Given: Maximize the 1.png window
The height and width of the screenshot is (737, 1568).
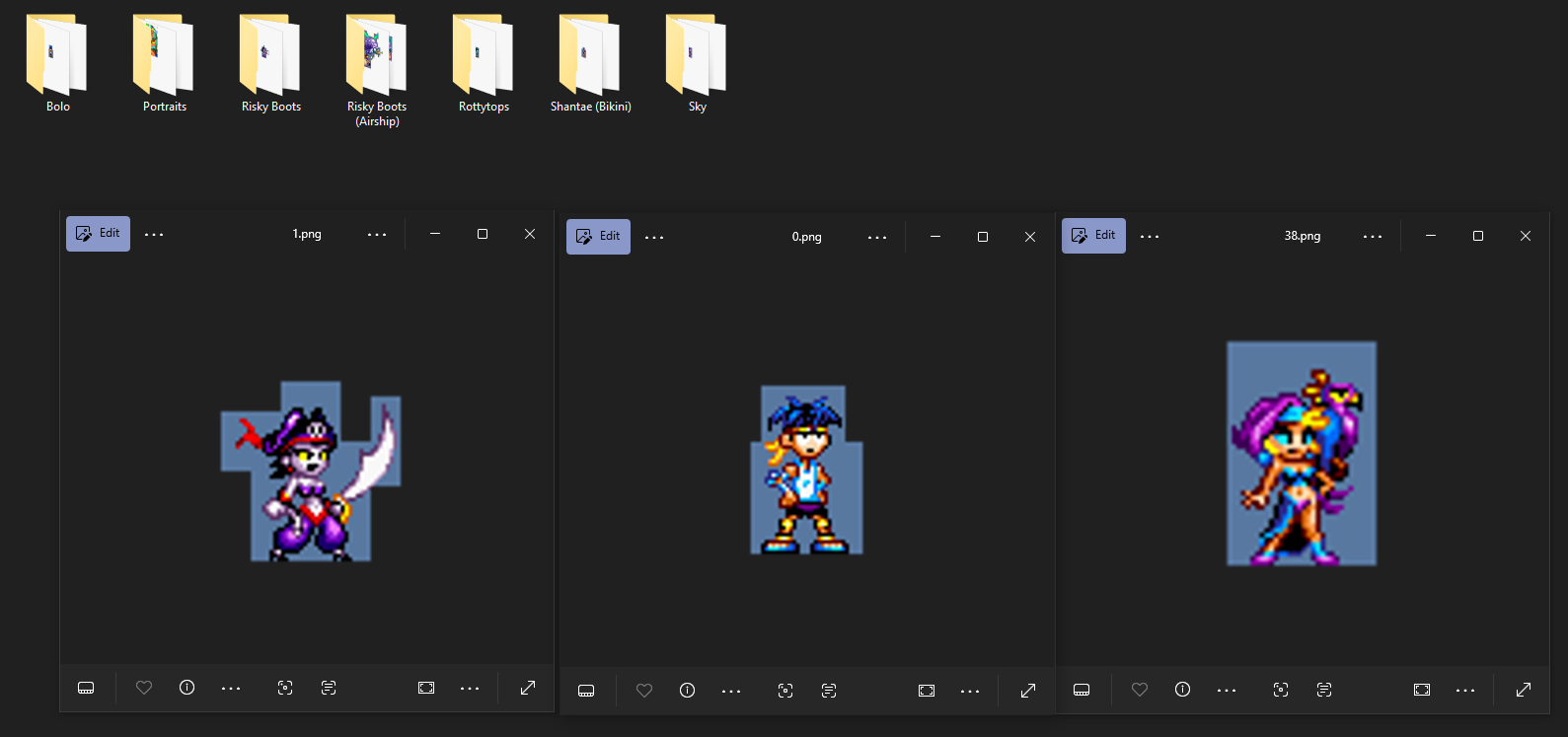Looking at the screenshot, I should tap(483, 234).
